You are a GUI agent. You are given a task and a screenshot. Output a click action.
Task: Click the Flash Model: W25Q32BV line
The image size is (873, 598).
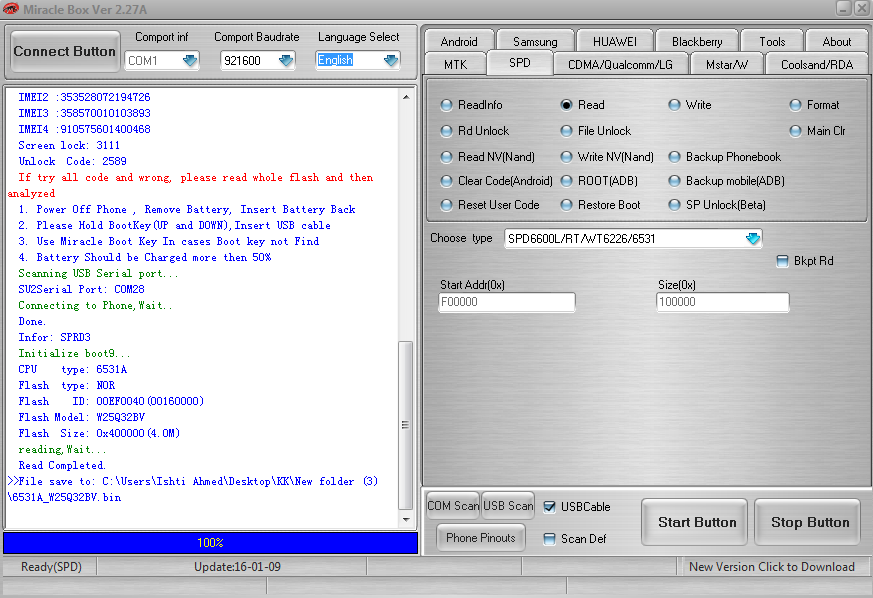click(81, 417)
